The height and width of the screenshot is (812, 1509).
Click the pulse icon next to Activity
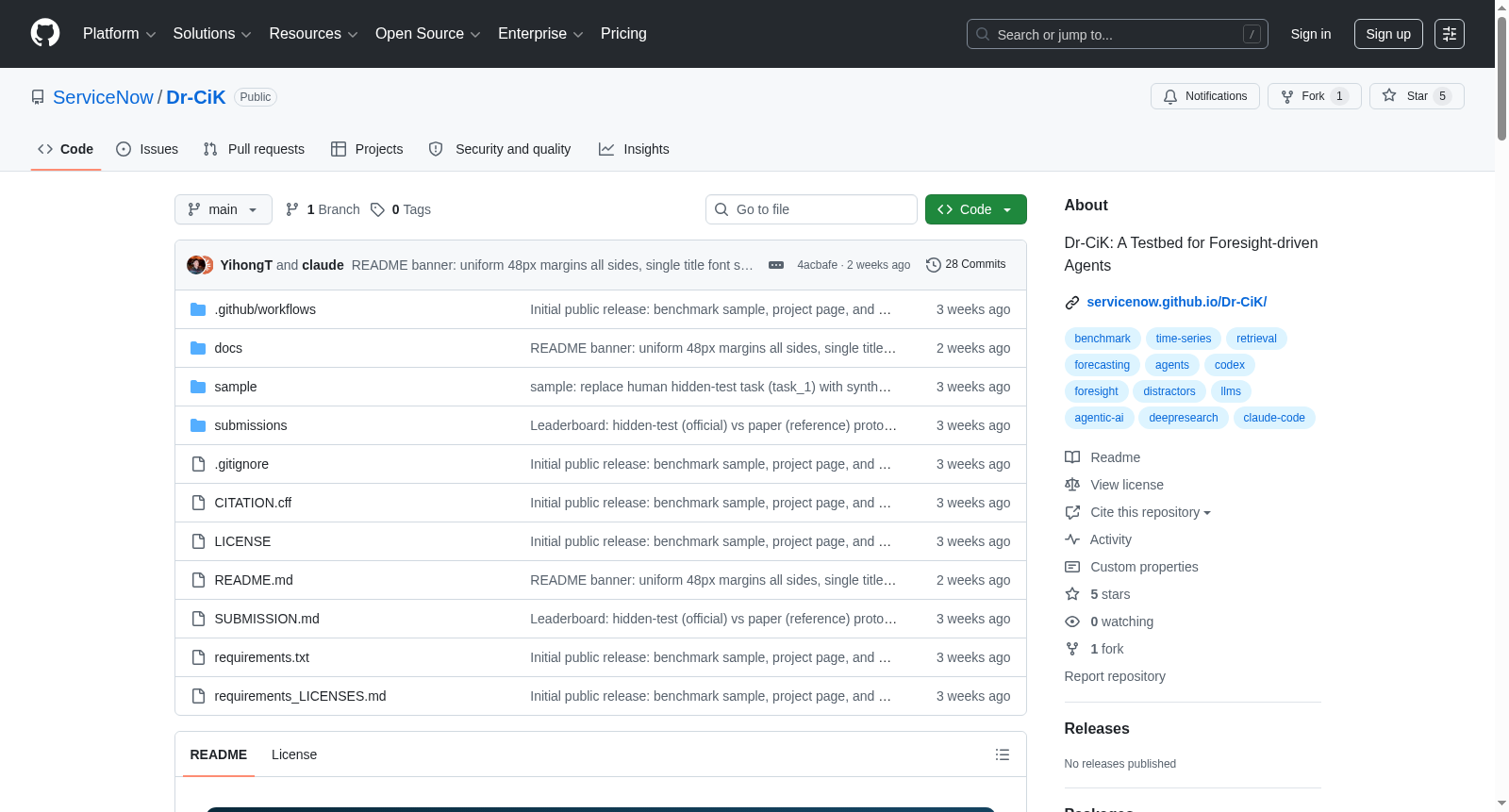1072,539
